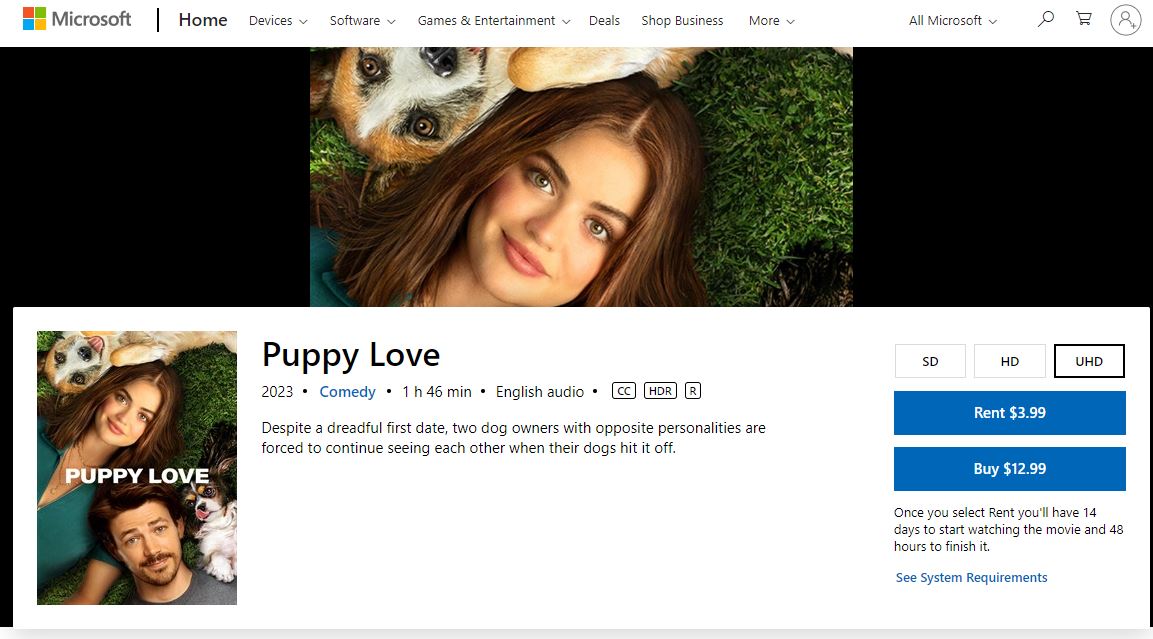Open See System Requirements link
The height and width of the screenshot is (639, 1153).
point(971,577)
